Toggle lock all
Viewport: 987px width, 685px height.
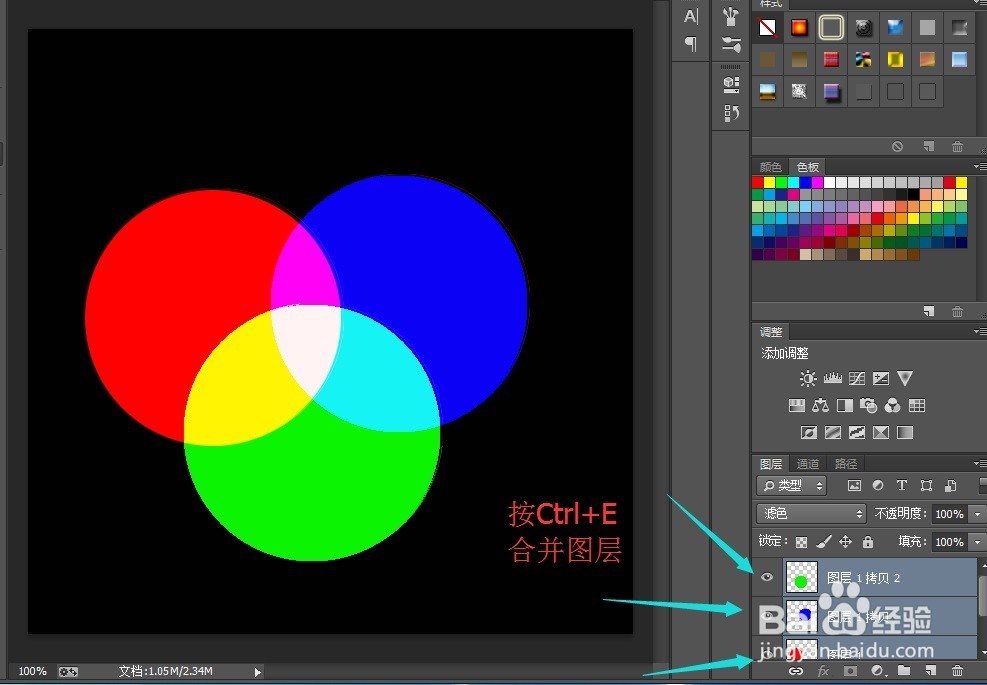click(x=868, y=541)
